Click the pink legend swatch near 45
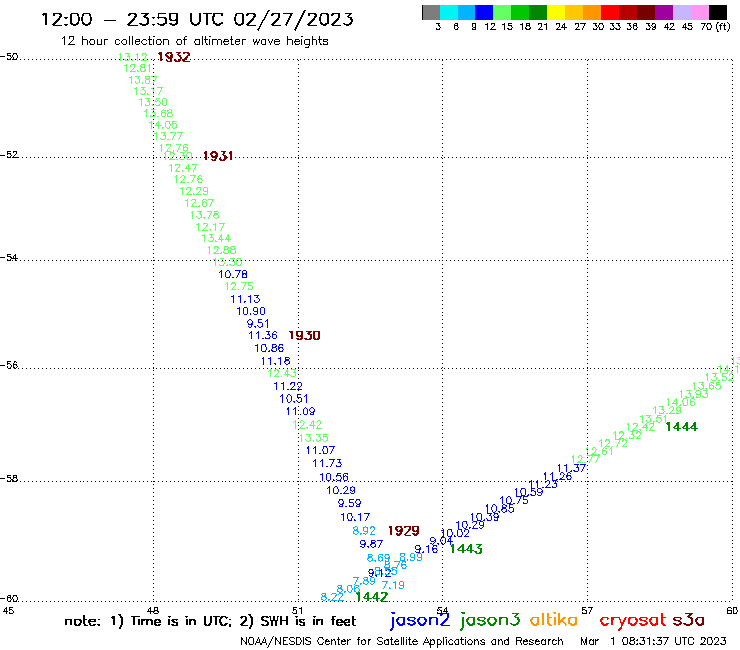The width and height of the screenshot is (740, 650). pos(700,12)
